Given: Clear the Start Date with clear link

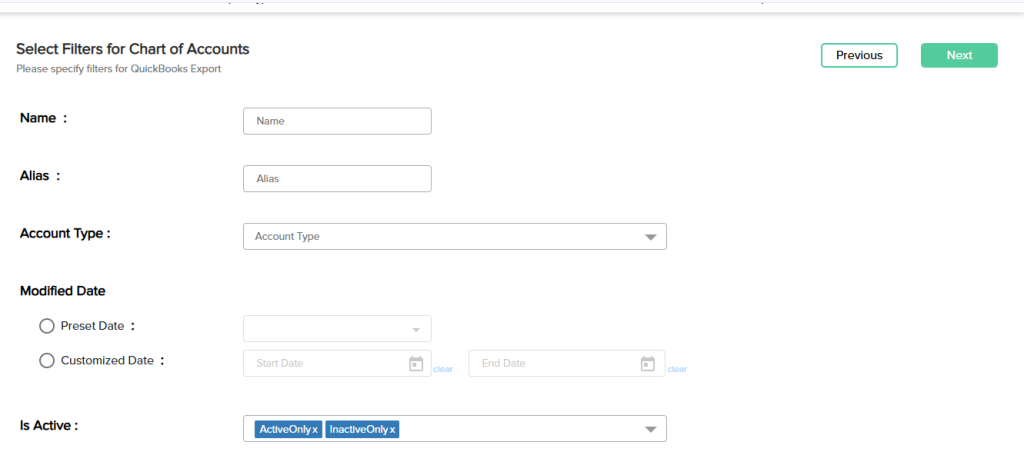Looking at the screenshot, I should (x=443, y=369).
